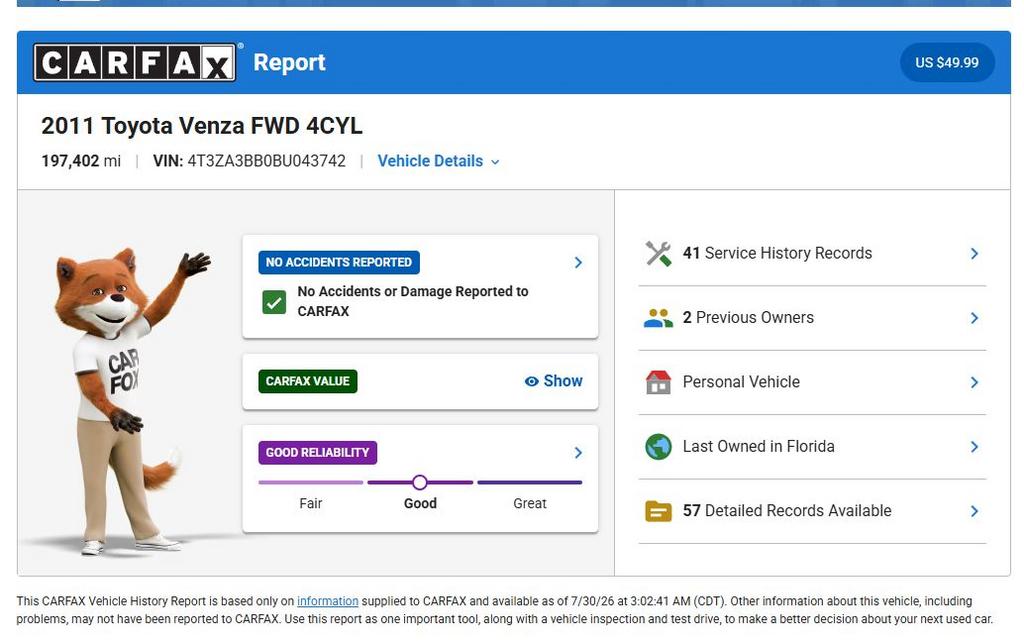Click the Last Owned in Florida label
Screen dimensions: 1024x643
758,447
